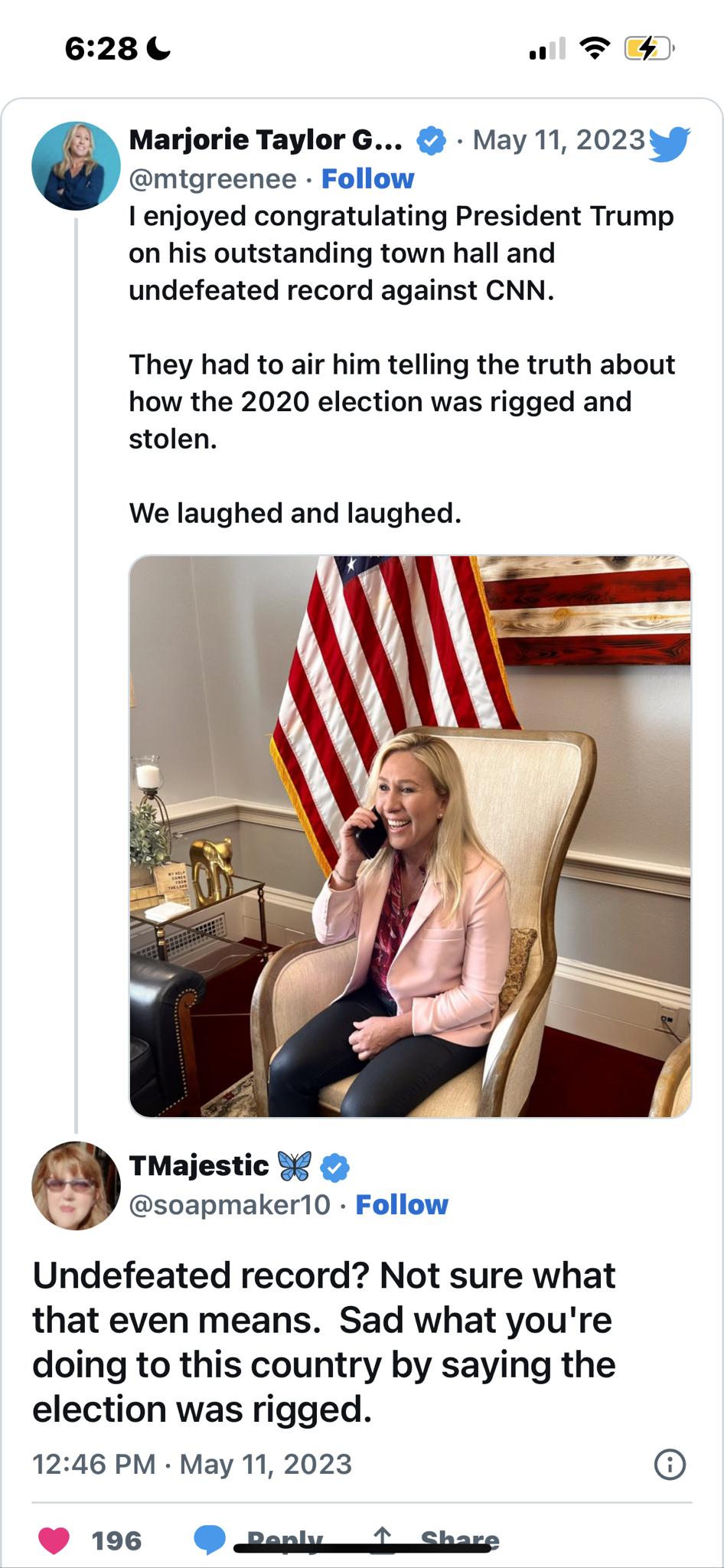
Task: Tap the Share arrow icon
Action: (383, 1539)
